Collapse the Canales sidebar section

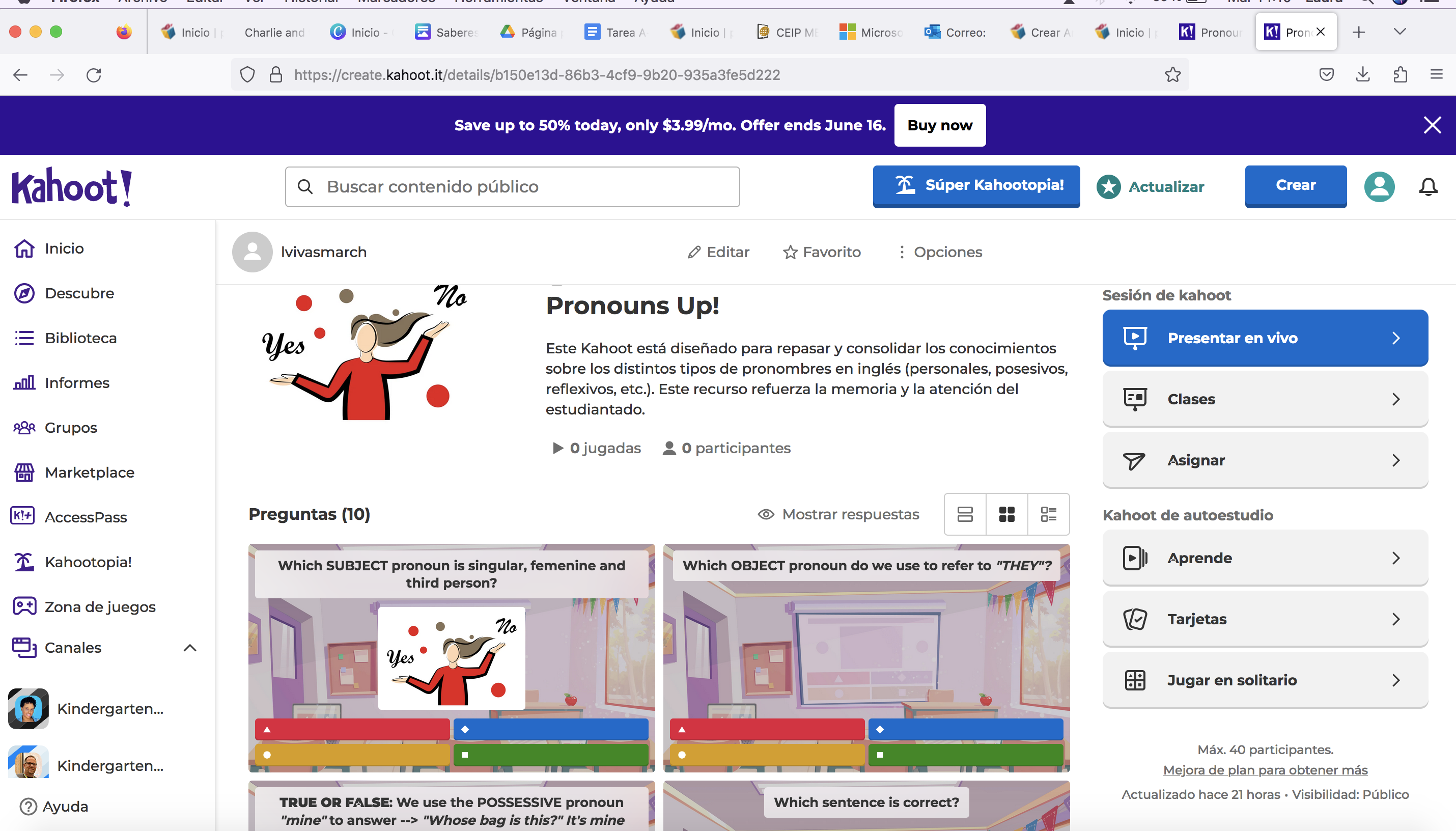[x=190, y=648]
